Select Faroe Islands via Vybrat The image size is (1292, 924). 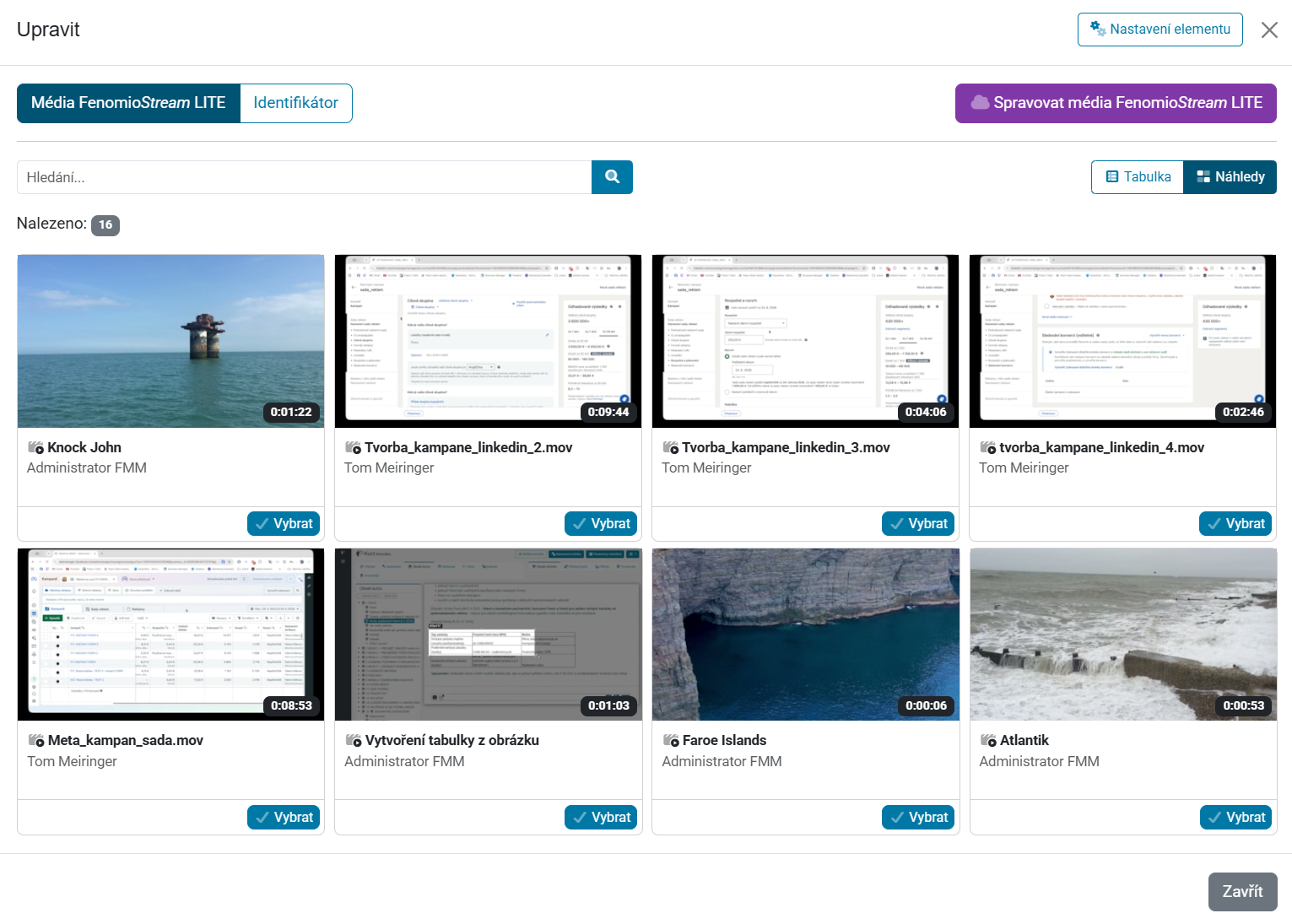point(918,818)
